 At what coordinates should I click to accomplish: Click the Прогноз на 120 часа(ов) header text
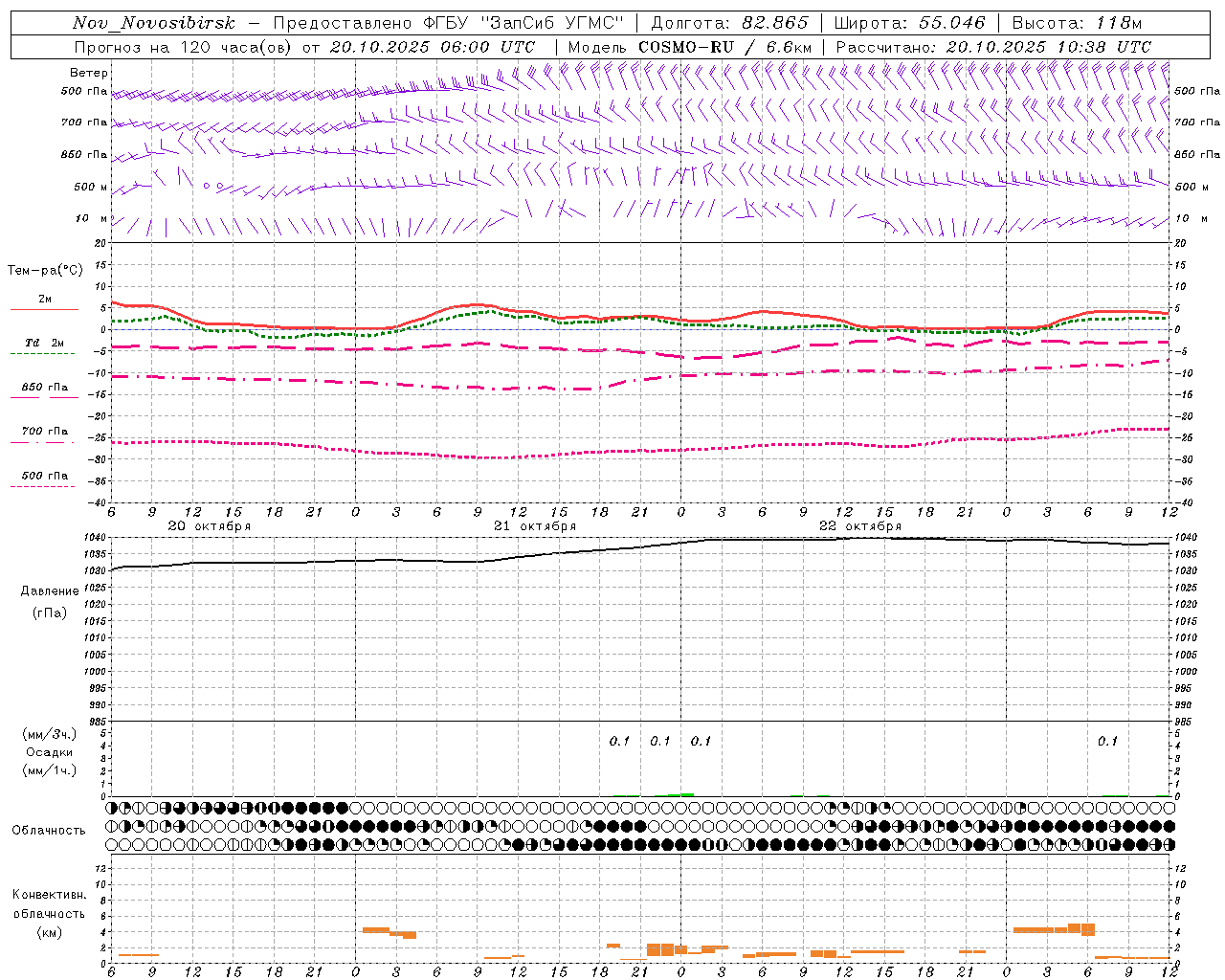pyautogui.click(x=184, y=47)
